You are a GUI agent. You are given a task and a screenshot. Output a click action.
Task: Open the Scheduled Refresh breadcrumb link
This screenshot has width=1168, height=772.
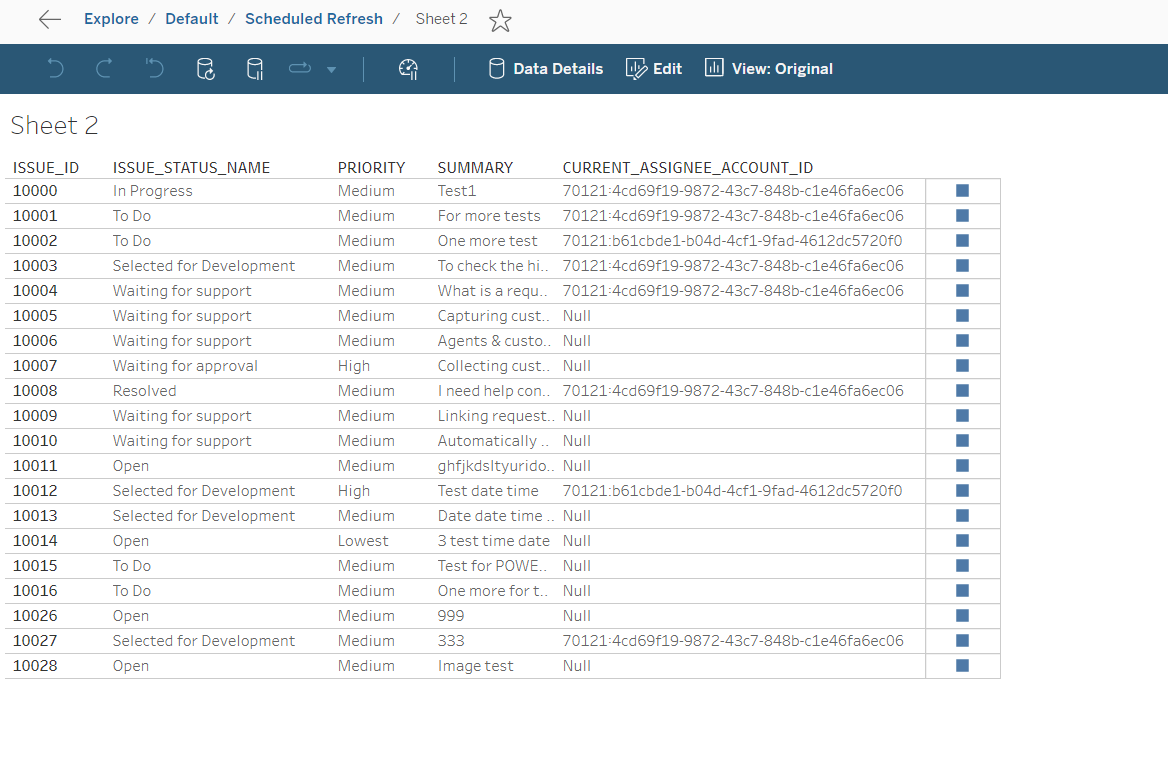pyautogui.click(x=314, y=19)
